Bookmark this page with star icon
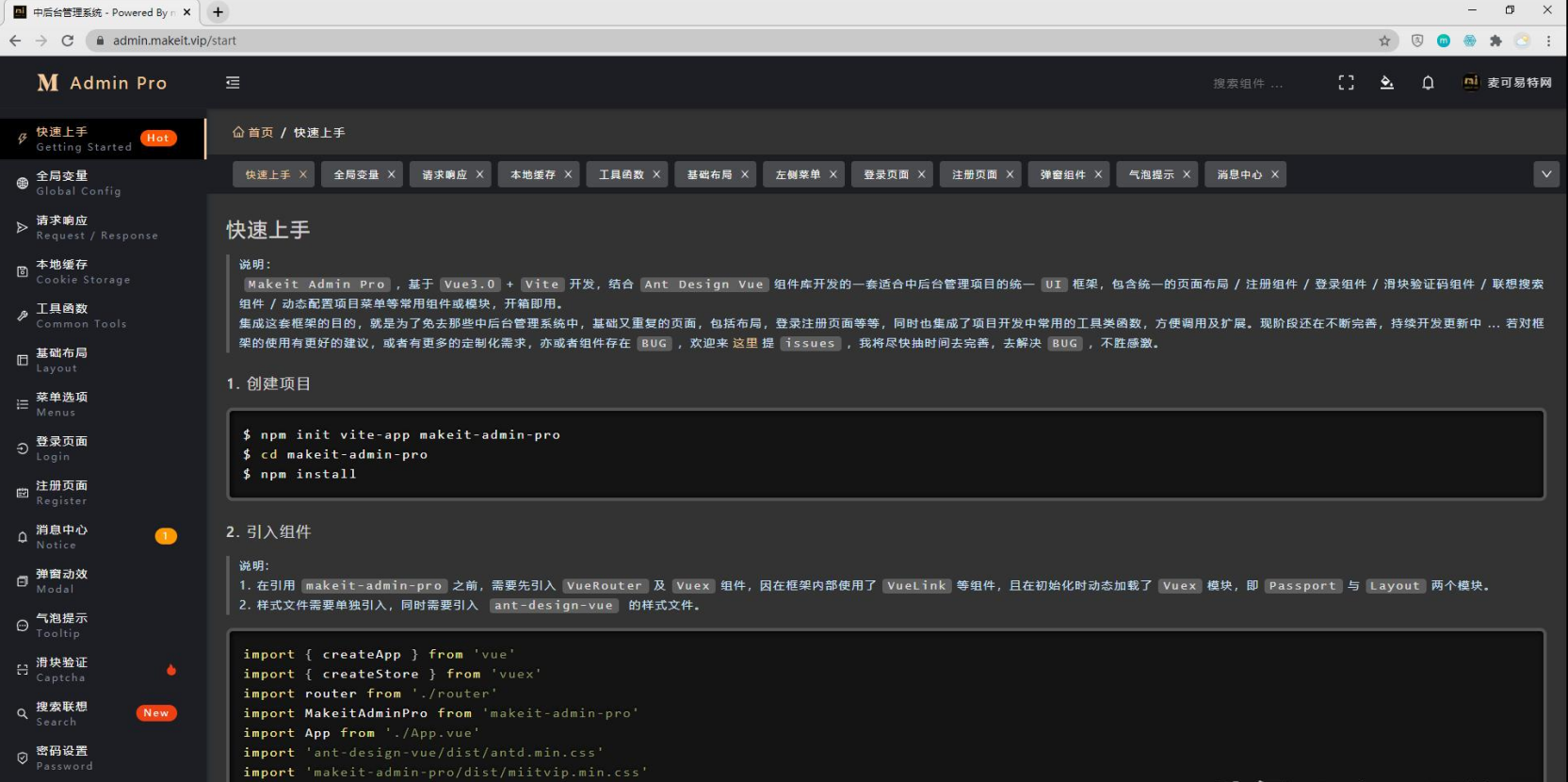Screen dimensions: 1568x782 (1384, 41)
